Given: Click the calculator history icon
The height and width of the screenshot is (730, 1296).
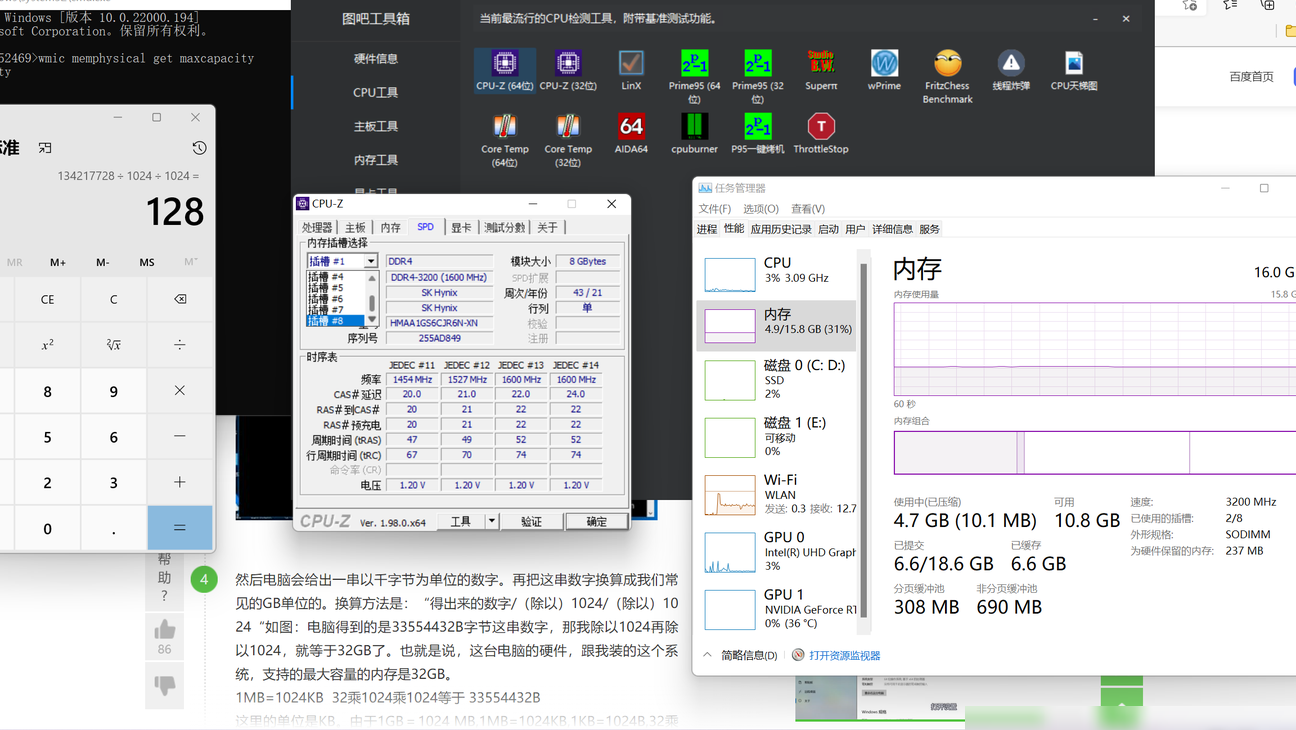Looking at the screenshot, I should tap(199, 148).
